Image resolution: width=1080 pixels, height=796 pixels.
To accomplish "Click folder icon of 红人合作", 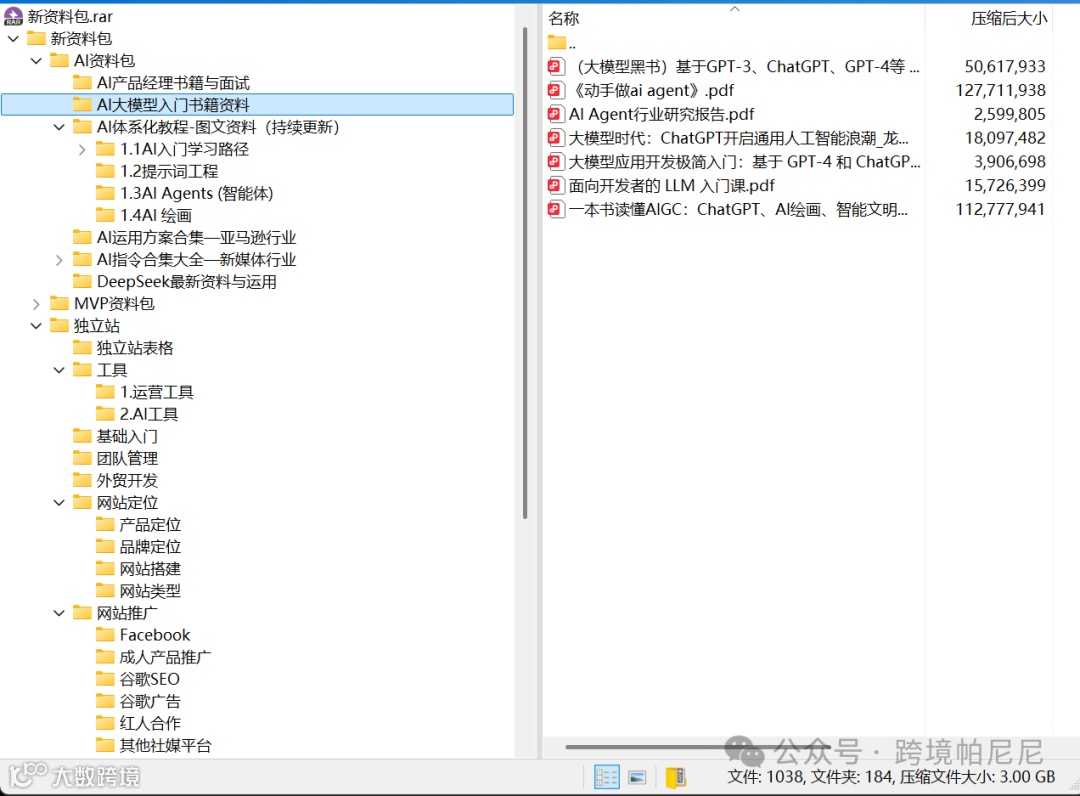I will pyautogui.click(x=105, y=722).
